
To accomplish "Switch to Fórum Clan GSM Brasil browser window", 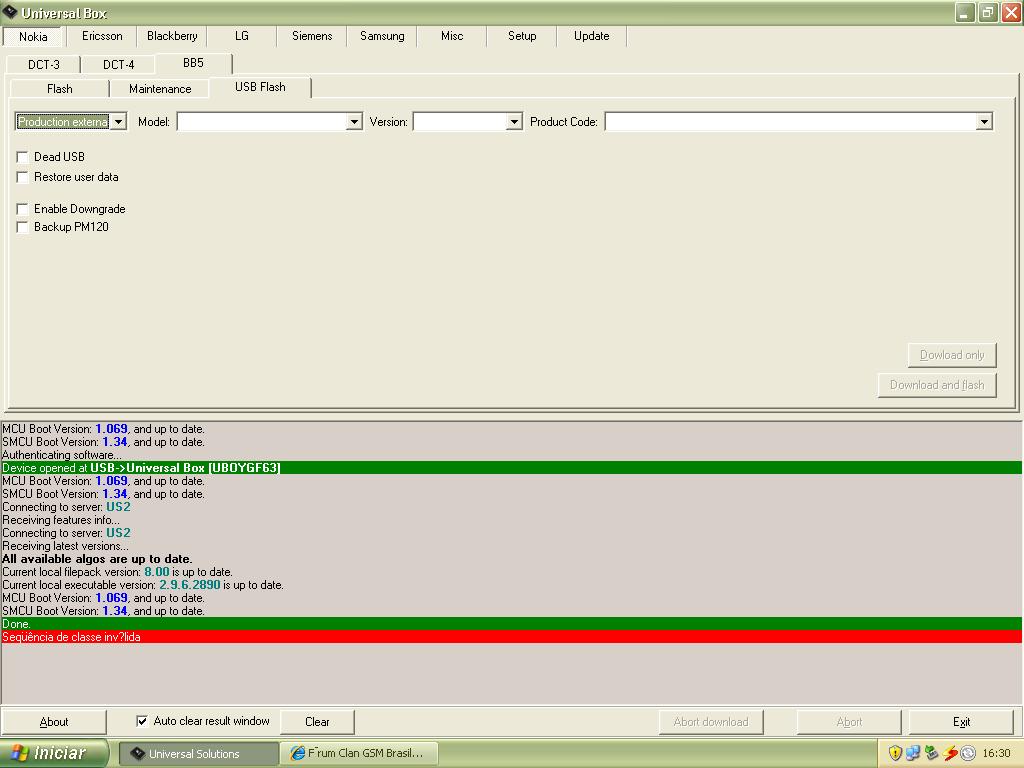I will (x=357, y=753).
